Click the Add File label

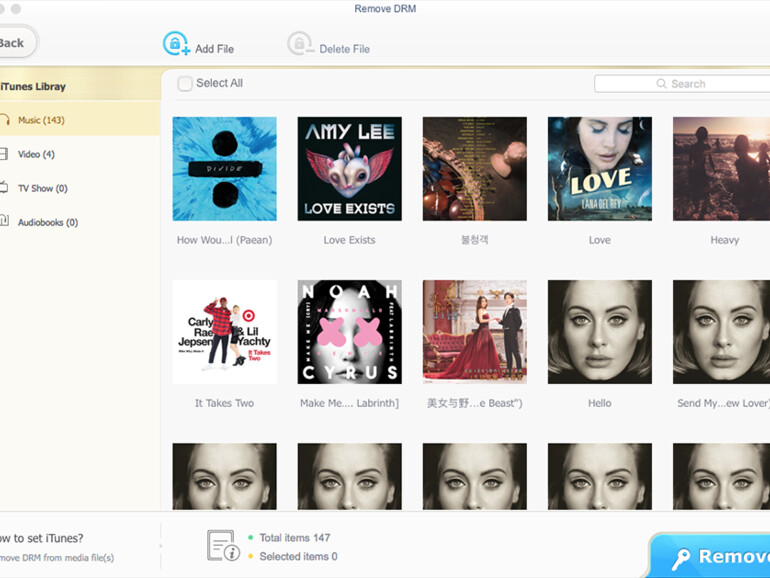tap(215, 49)
